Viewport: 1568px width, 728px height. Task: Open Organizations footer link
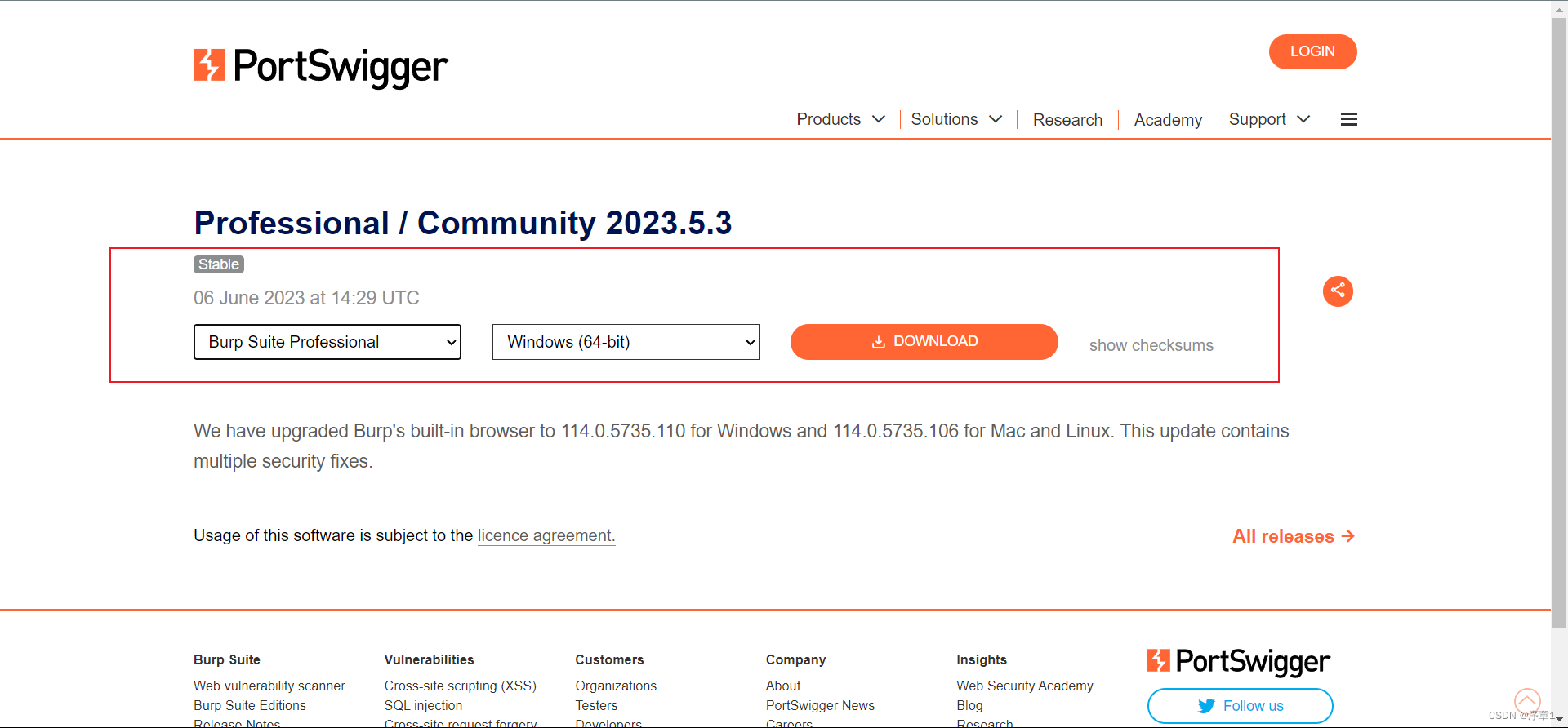click(616, 686)
